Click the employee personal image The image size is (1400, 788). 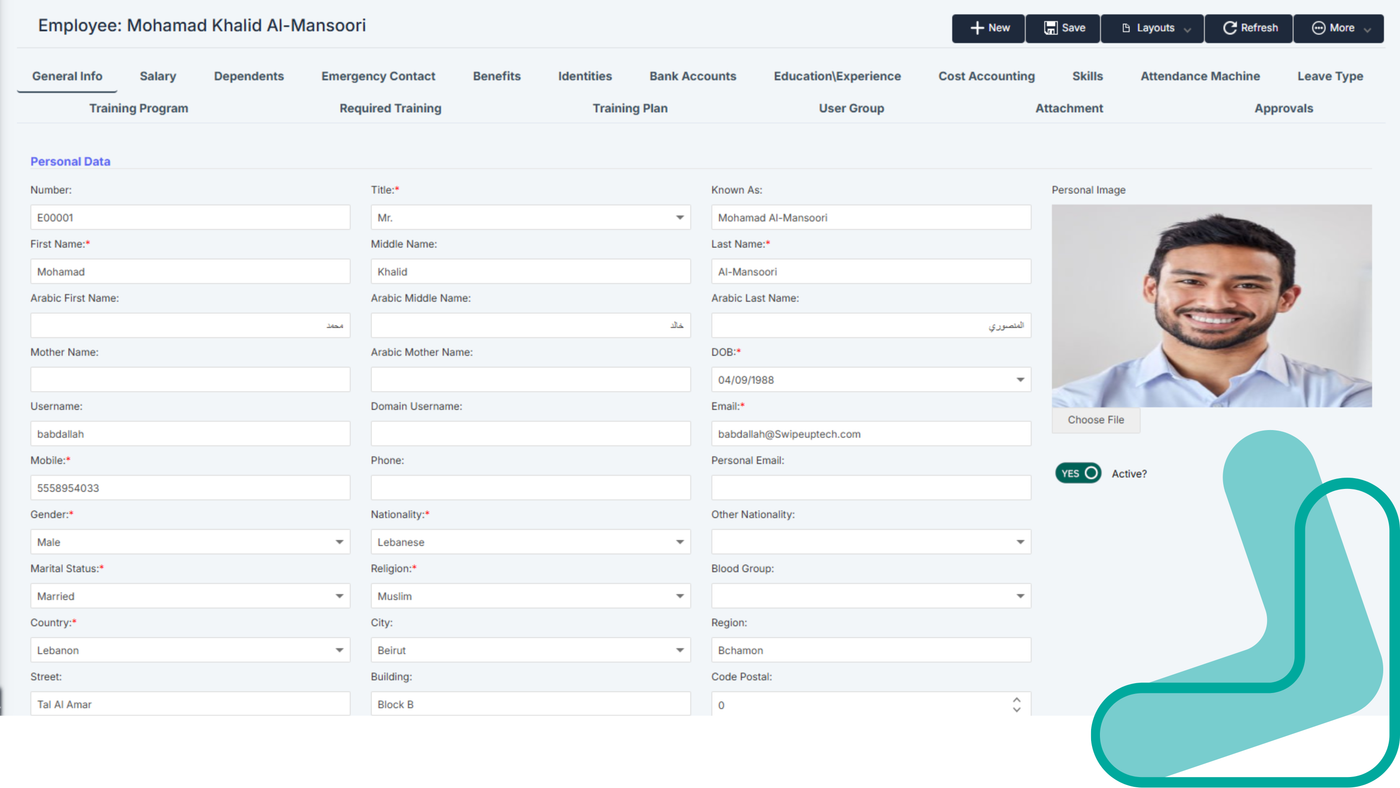click(1211, 305)
